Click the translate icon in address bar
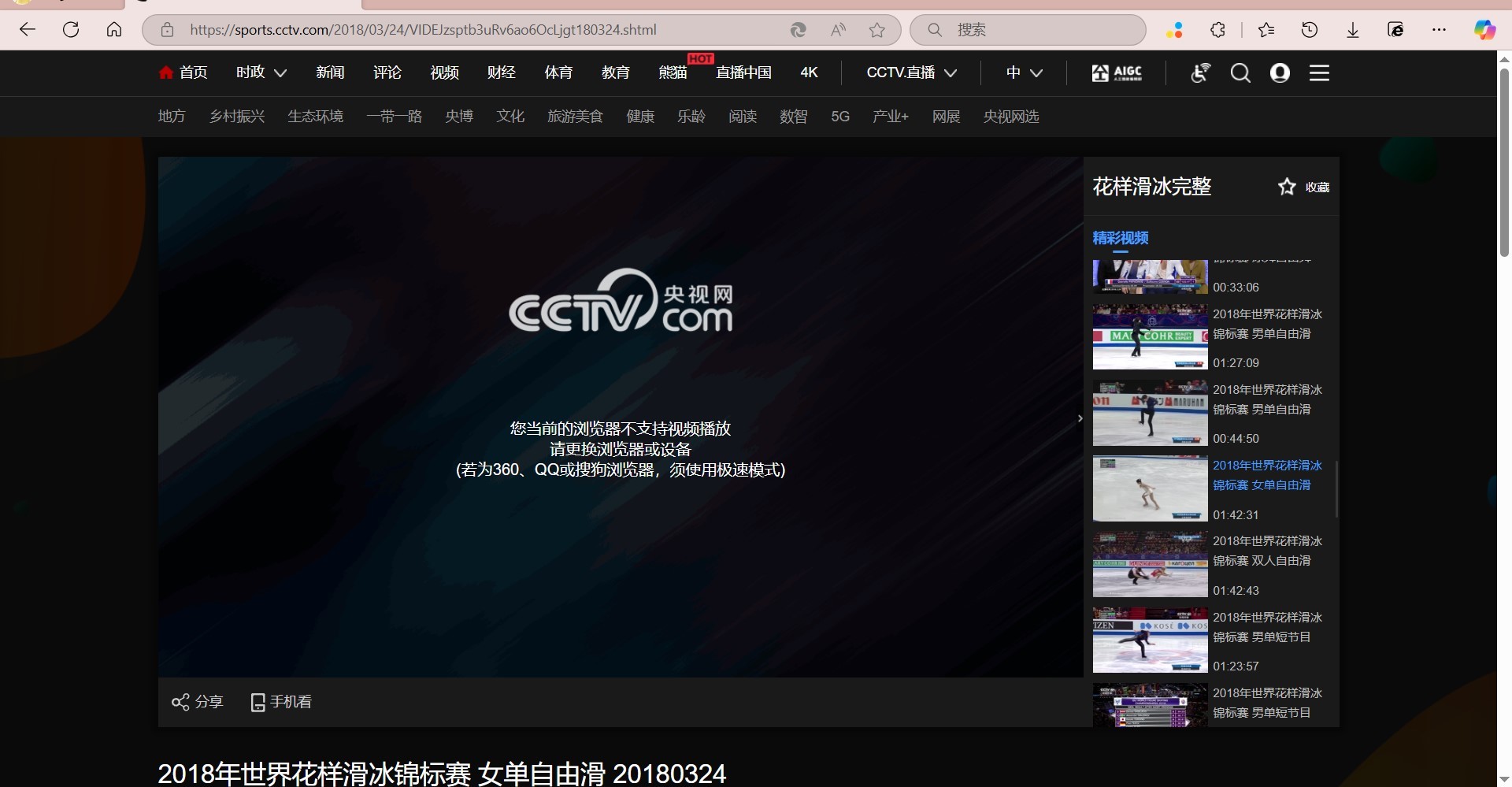 coord(799,30)
